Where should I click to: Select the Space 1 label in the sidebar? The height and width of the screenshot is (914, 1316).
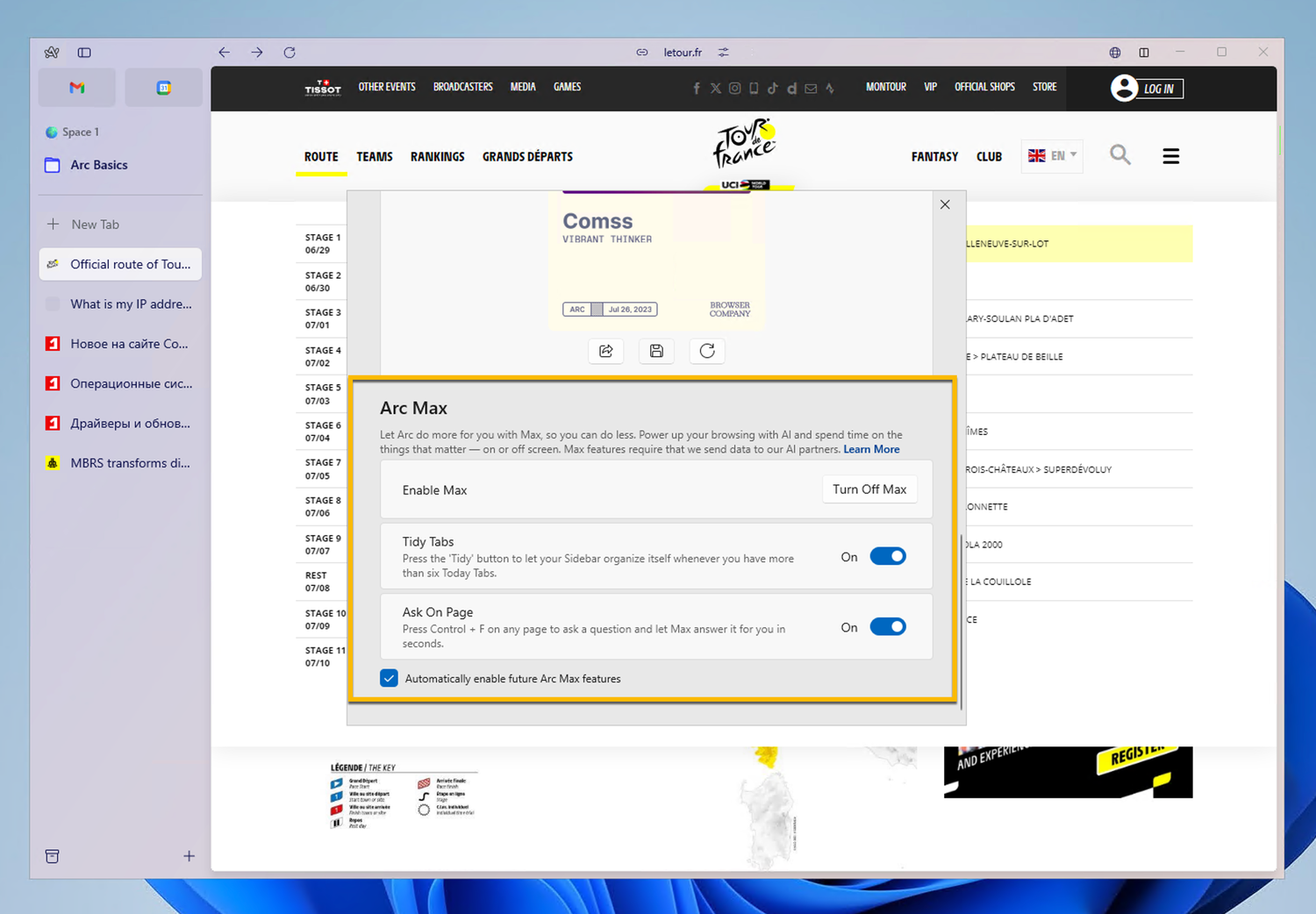(81, 132)
